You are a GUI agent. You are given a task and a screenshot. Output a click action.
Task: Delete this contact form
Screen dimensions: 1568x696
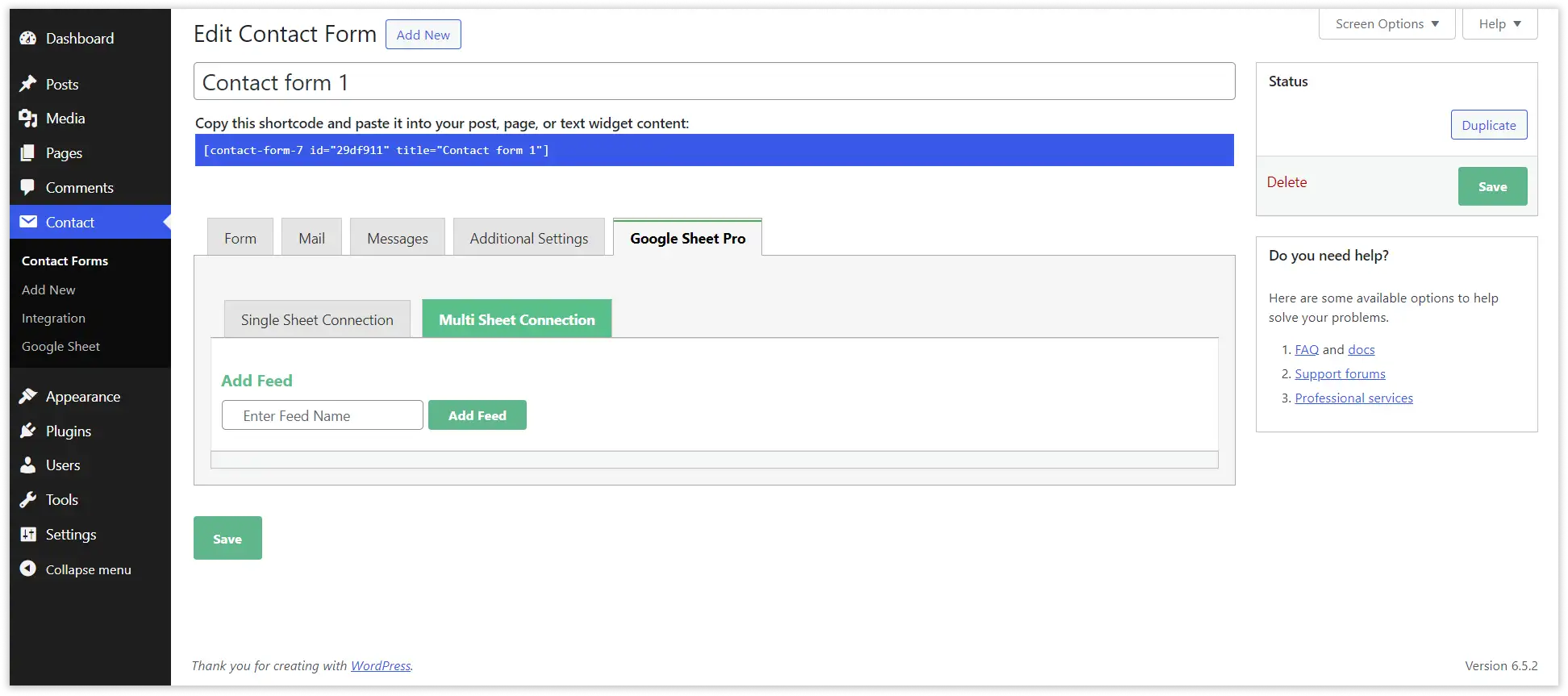[1287, 182]
